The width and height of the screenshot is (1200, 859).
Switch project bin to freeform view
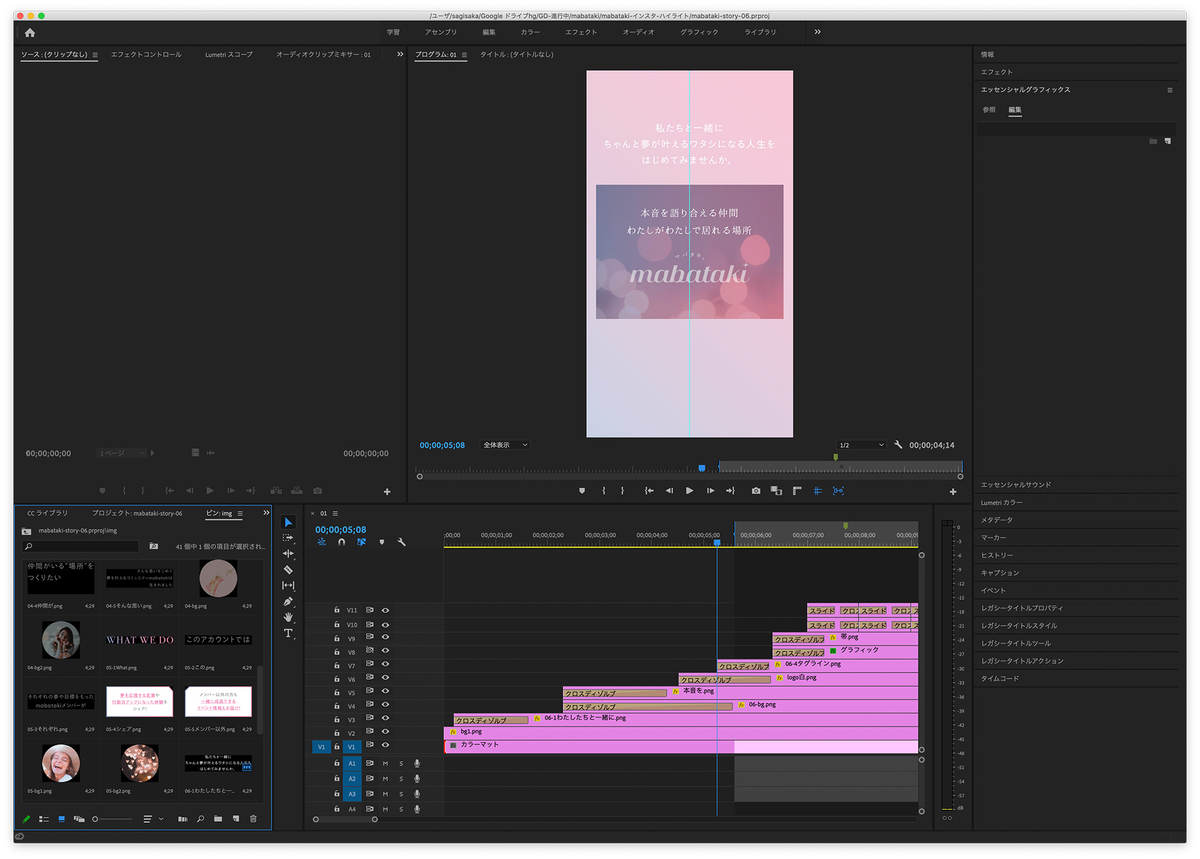(79, 819)
